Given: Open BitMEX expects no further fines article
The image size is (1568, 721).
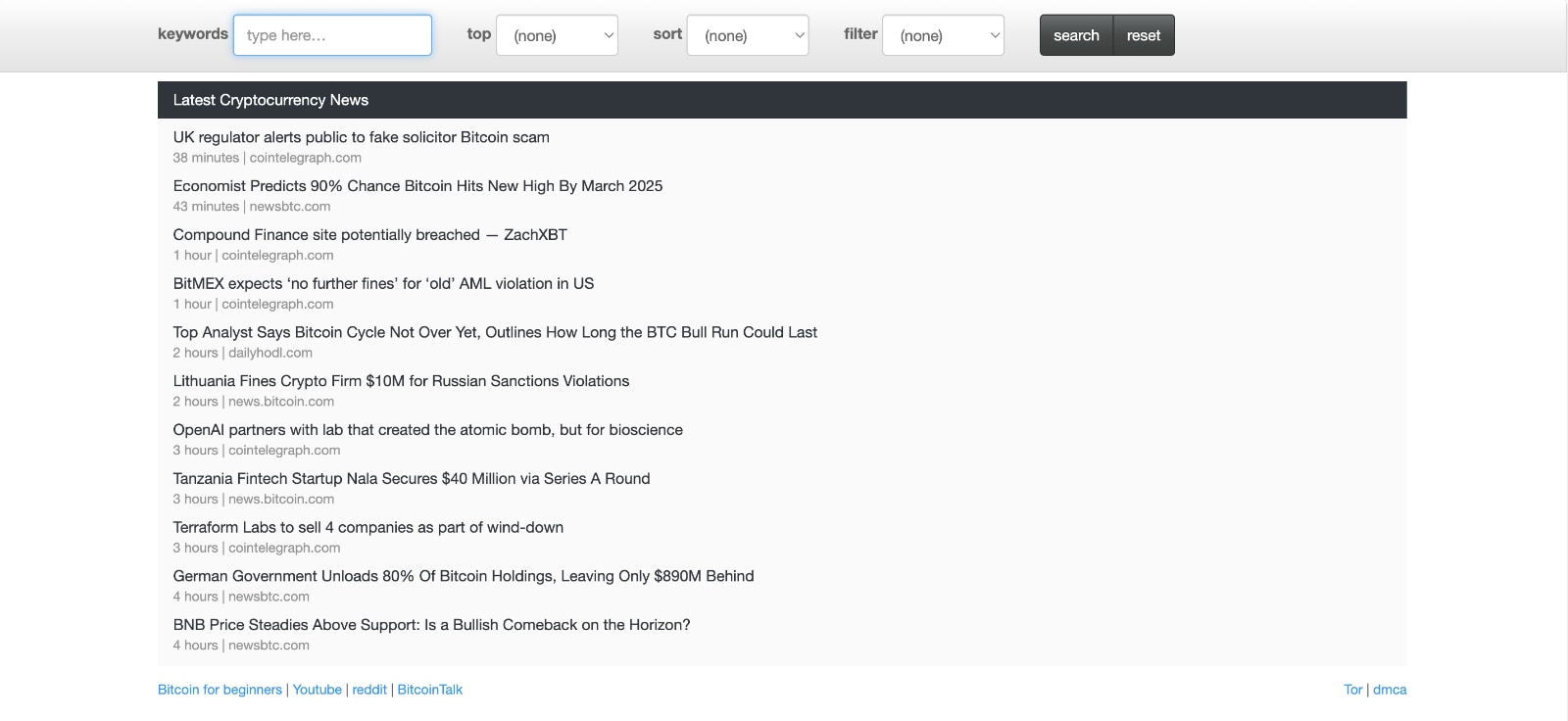Looking at the screenshot, I should 383,283.
